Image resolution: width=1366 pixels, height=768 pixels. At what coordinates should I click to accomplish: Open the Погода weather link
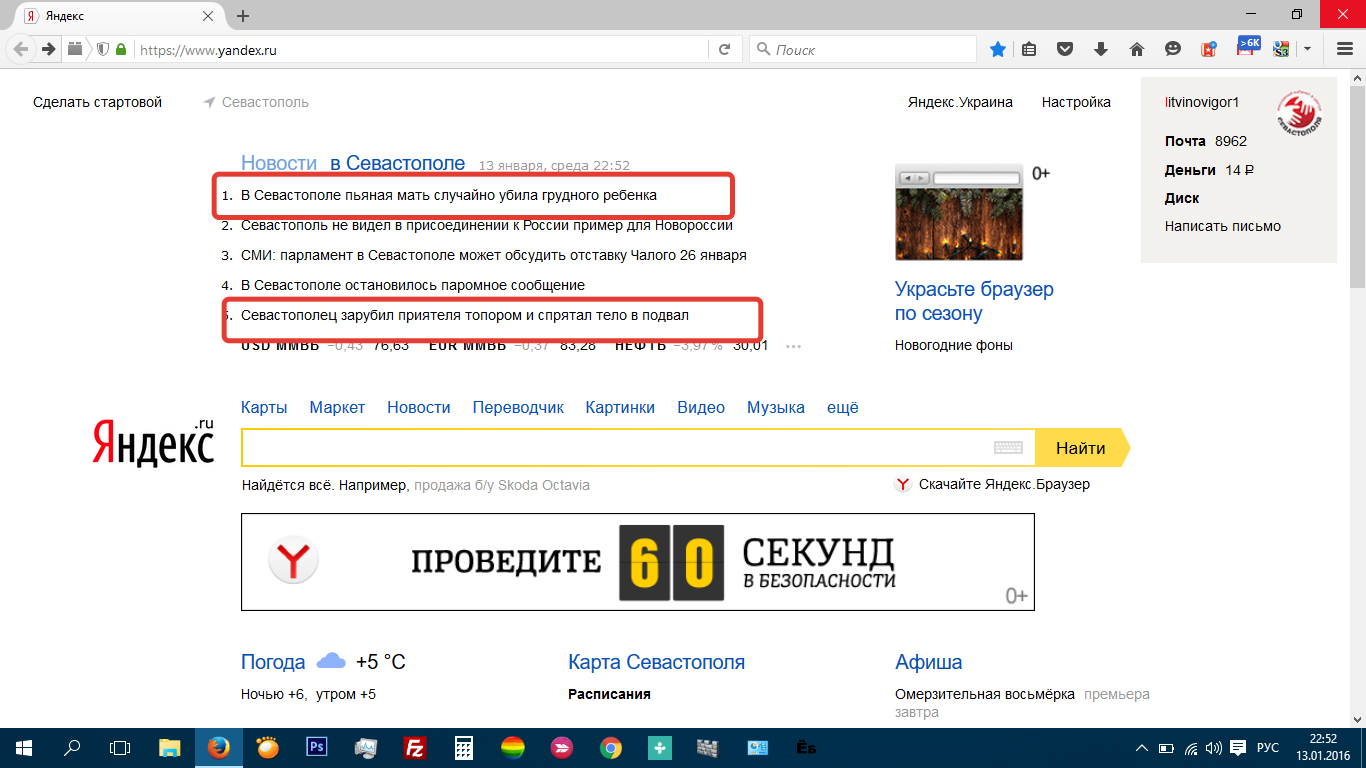(273, 662)
